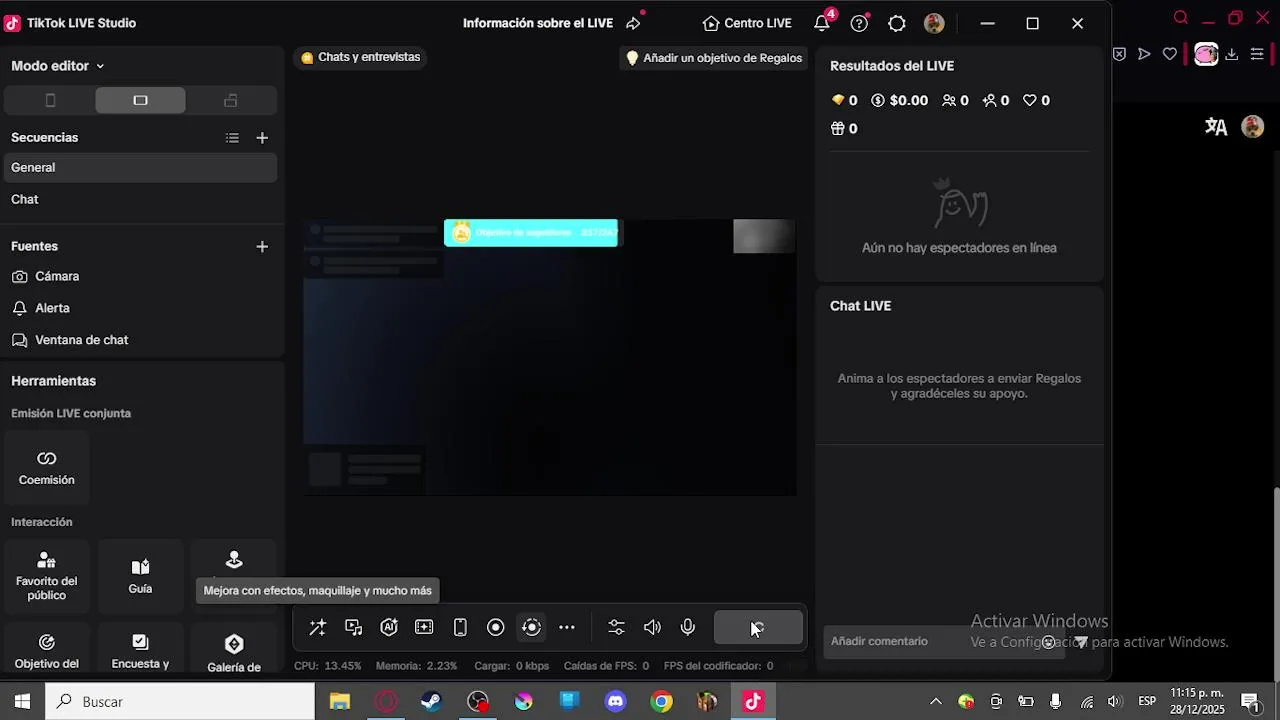Click the diamonds count in Resultados
Screen dimensions: 1280x720
pyautogui.click(x=844, y=100)
